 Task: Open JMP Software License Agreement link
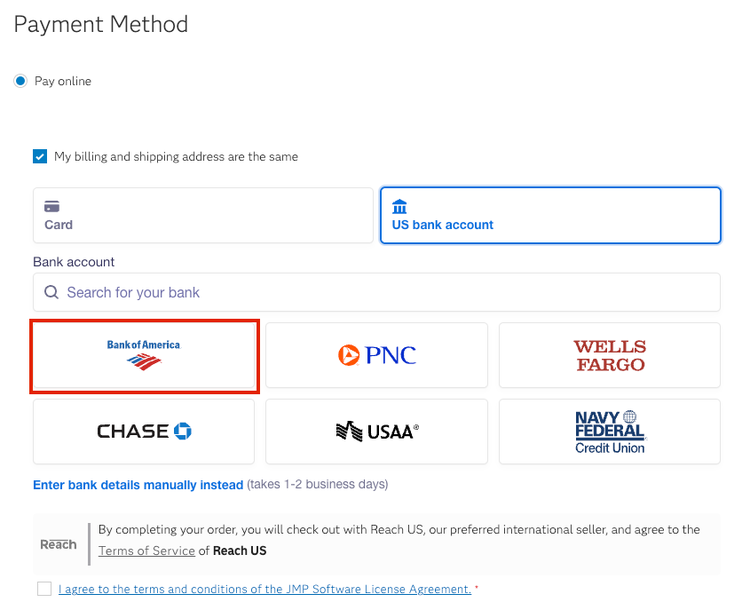pyautogui.click(x=264, y=590)
